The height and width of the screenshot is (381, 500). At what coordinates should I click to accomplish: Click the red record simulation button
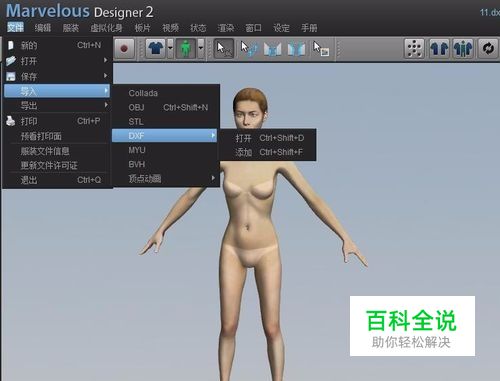tap(124, 49)
